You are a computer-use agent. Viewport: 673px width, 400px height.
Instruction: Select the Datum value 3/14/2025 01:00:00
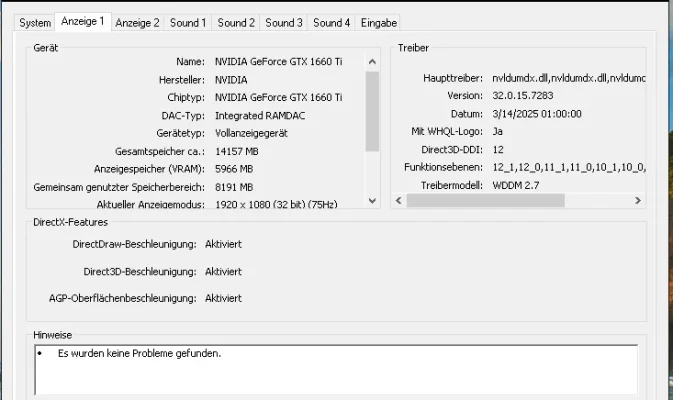537,114
